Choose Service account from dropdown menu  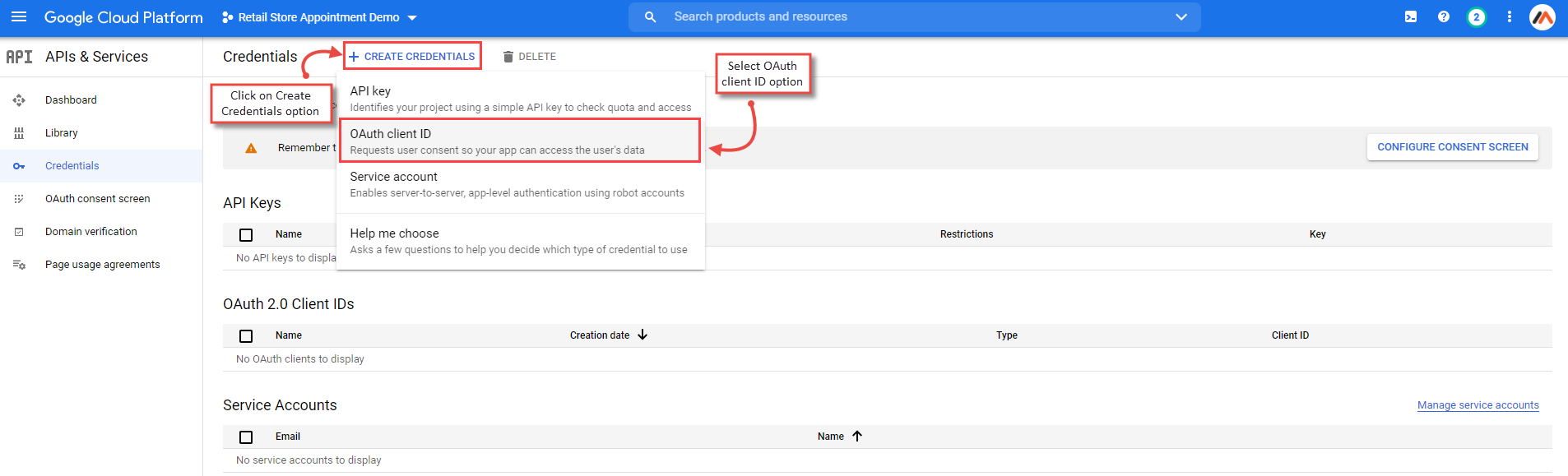click(x=521, y=184)
